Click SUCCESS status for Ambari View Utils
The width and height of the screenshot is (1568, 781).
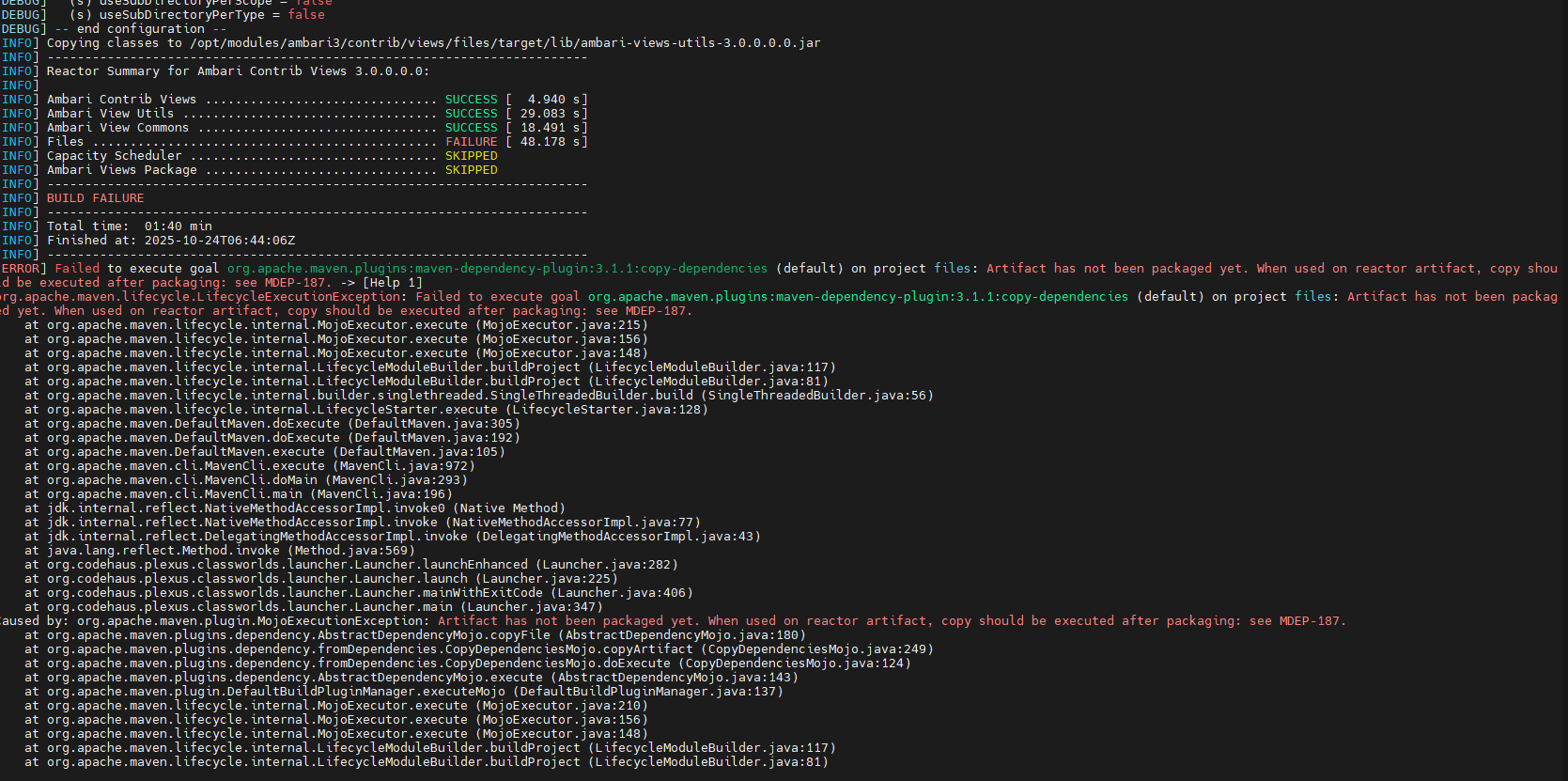[x=471, y=114]
